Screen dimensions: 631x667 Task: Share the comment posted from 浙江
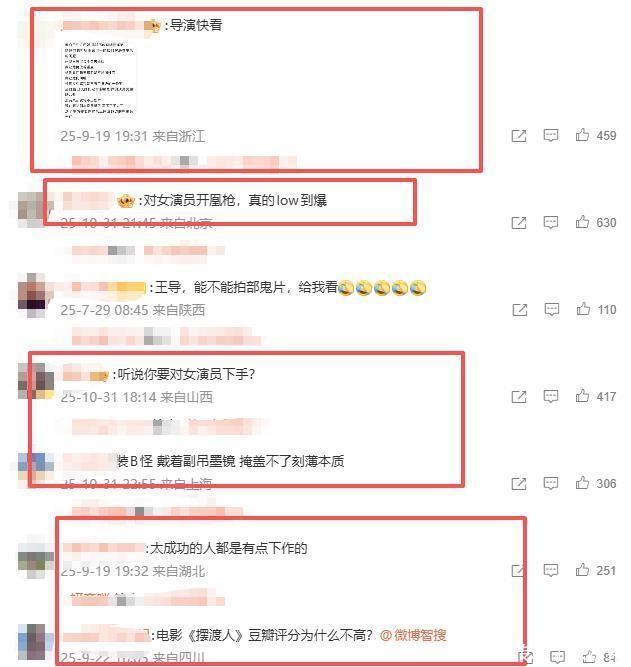pos(519,136)
